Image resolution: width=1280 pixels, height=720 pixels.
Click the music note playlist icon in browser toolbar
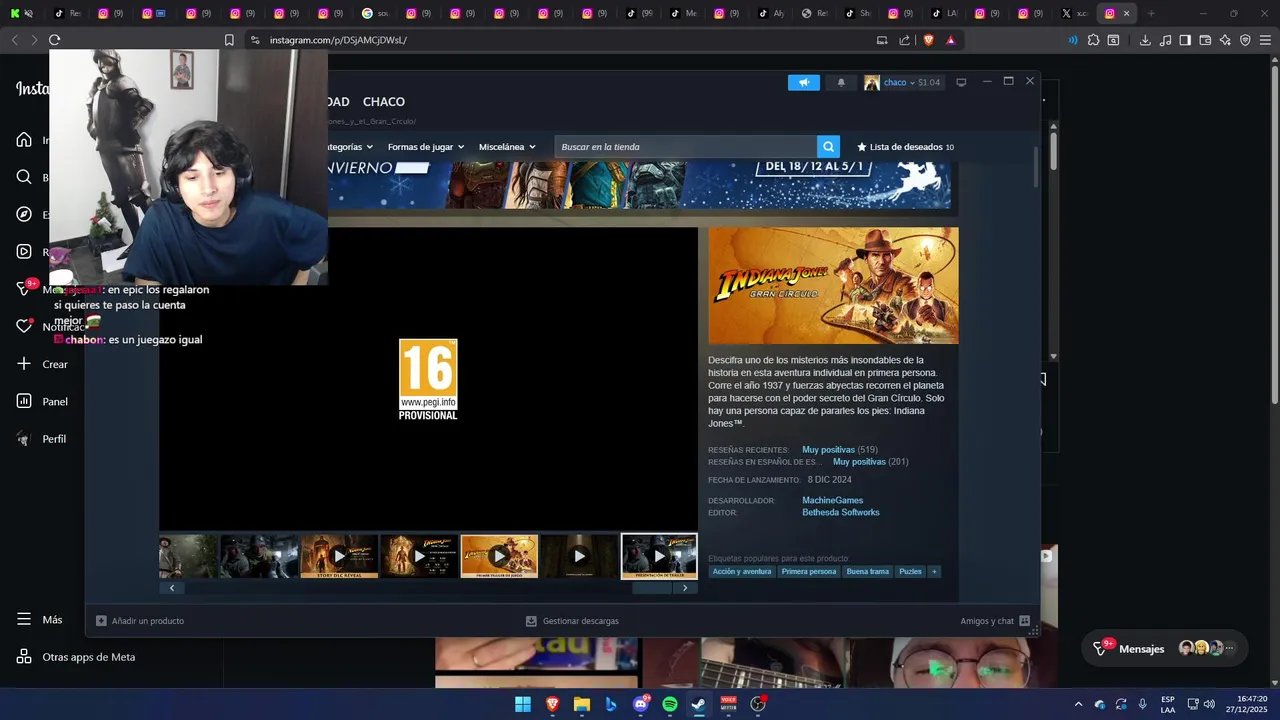coord(1166,40)
